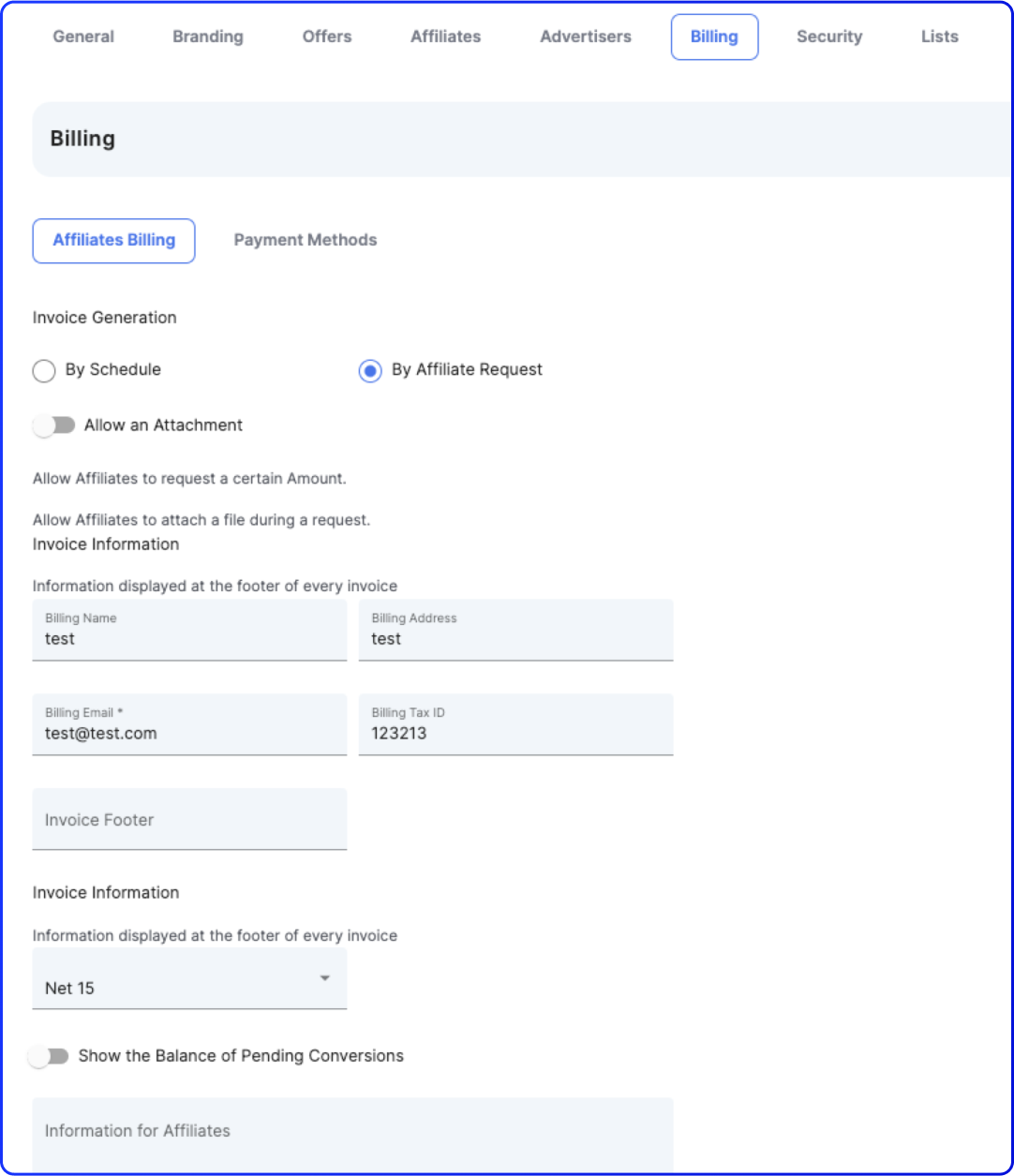Open the Payment Methods sub-tab
The image size is (1014, 1176).
click(x=306, y=240)
